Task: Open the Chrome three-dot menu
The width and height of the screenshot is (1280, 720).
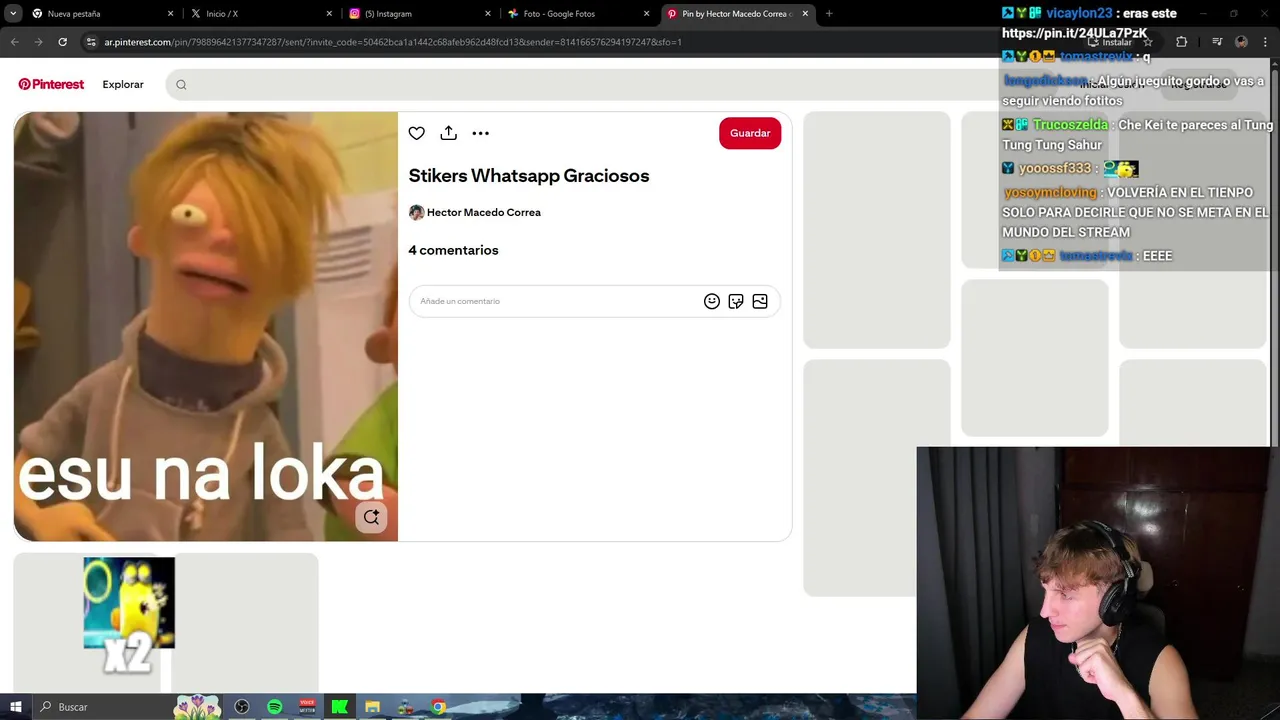Action: (1265, 42)
